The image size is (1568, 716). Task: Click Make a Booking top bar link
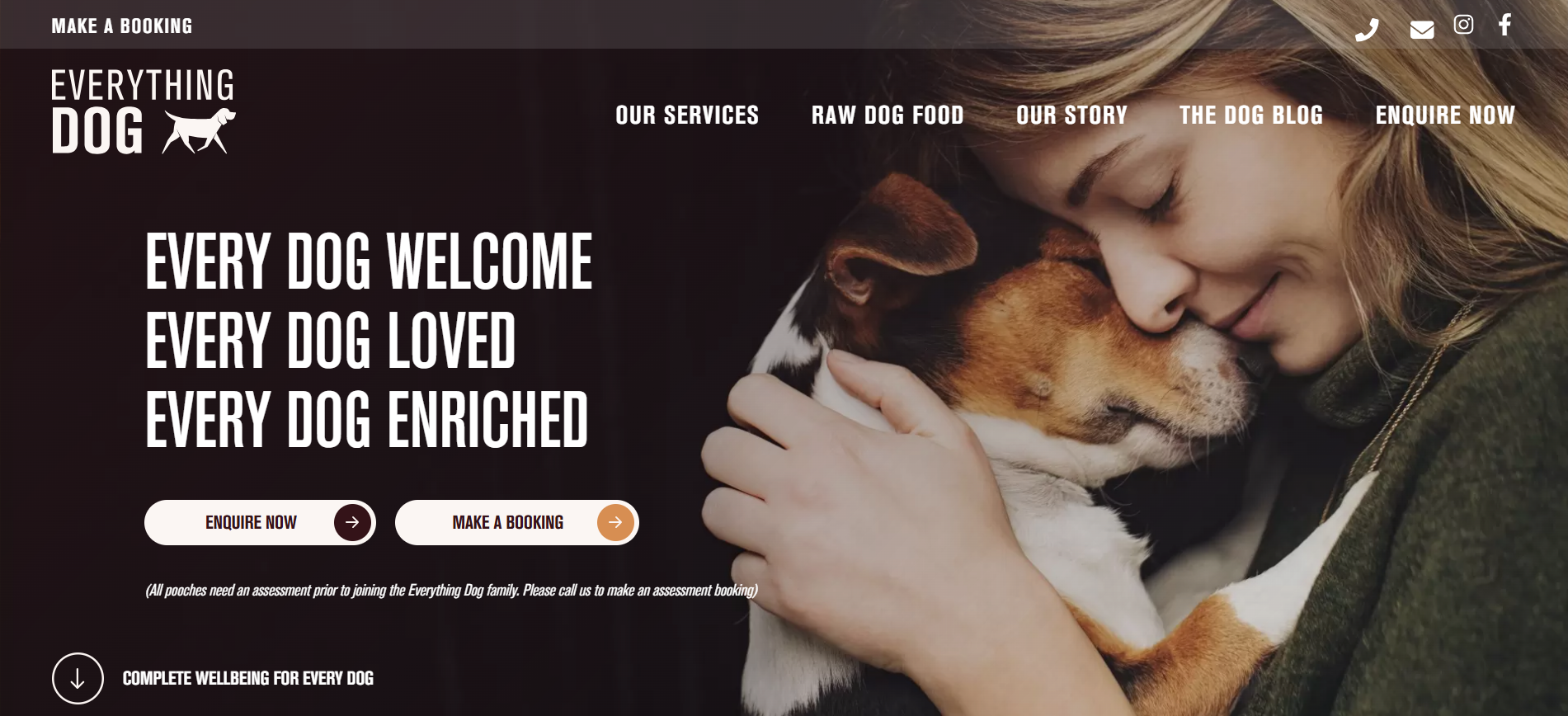(122, 26)
